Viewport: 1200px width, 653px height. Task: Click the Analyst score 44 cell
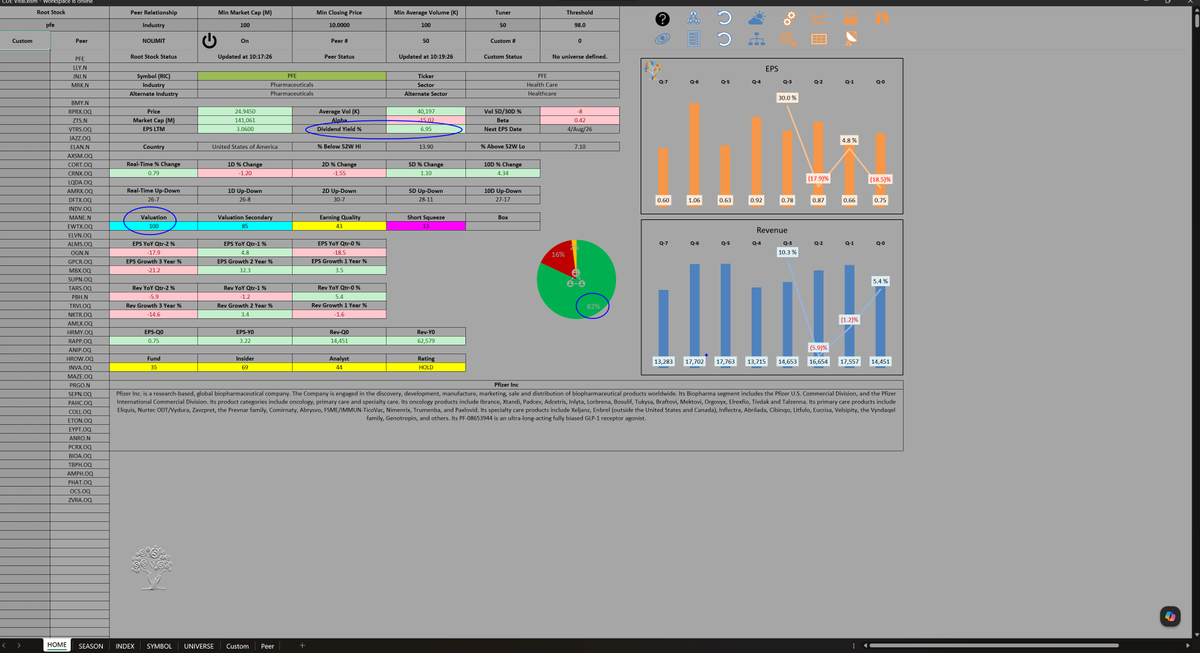[x=339, y=367]
